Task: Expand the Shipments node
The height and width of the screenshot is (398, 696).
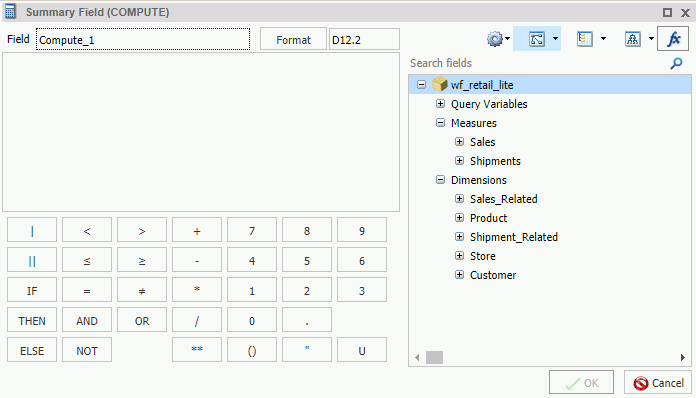Action: click(459, 161)
